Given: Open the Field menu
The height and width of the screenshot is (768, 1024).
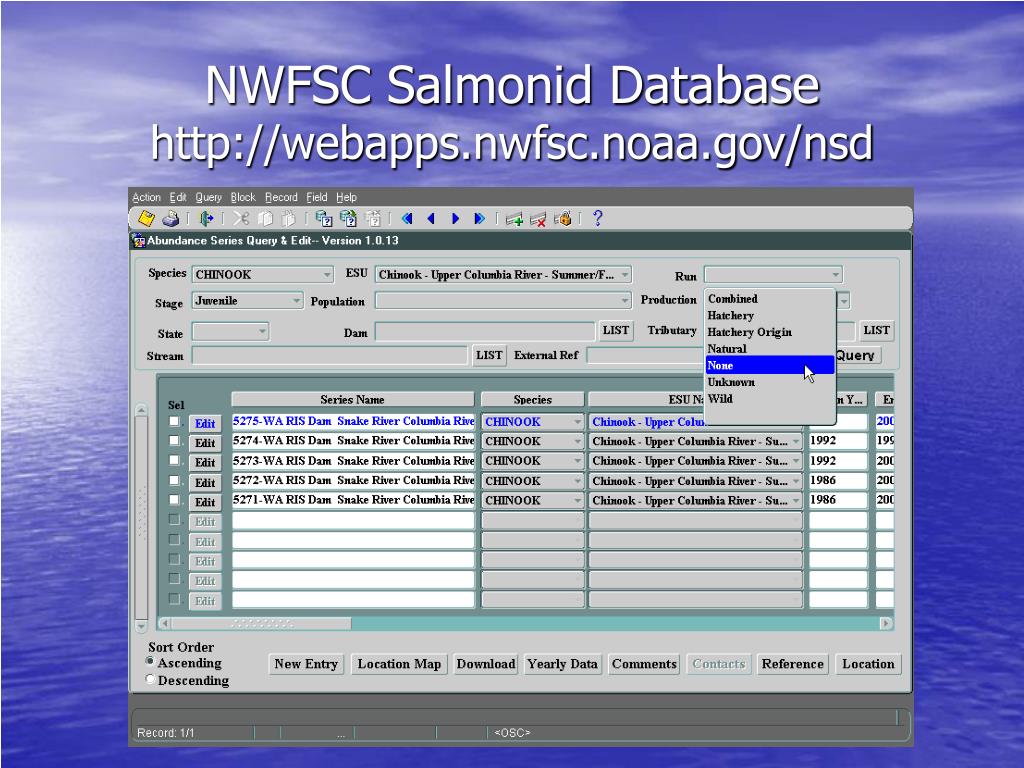Looking at the screenshot, I should pyautogui.click(x=317, y=197).
